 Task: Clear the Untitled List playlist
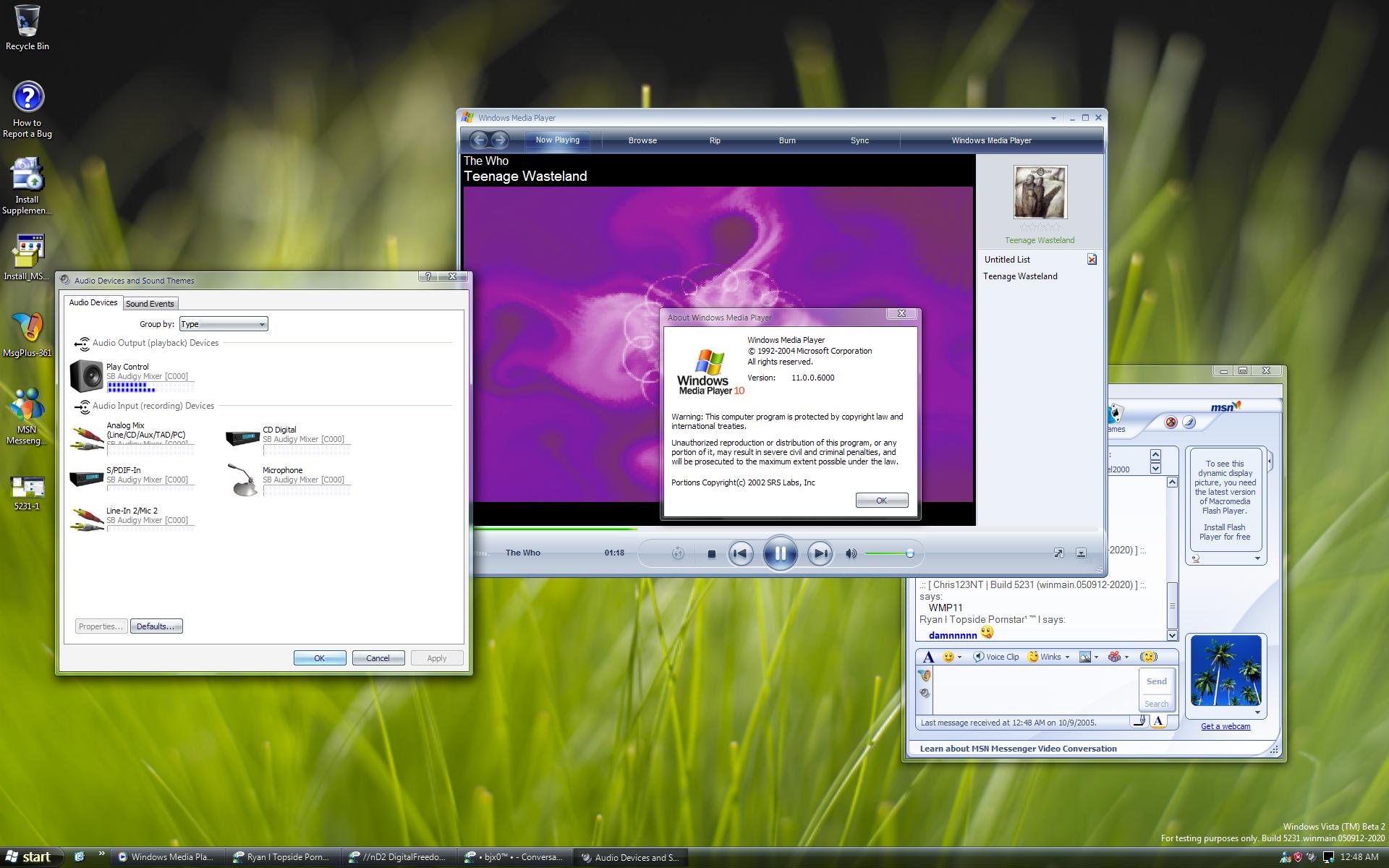1092,259
